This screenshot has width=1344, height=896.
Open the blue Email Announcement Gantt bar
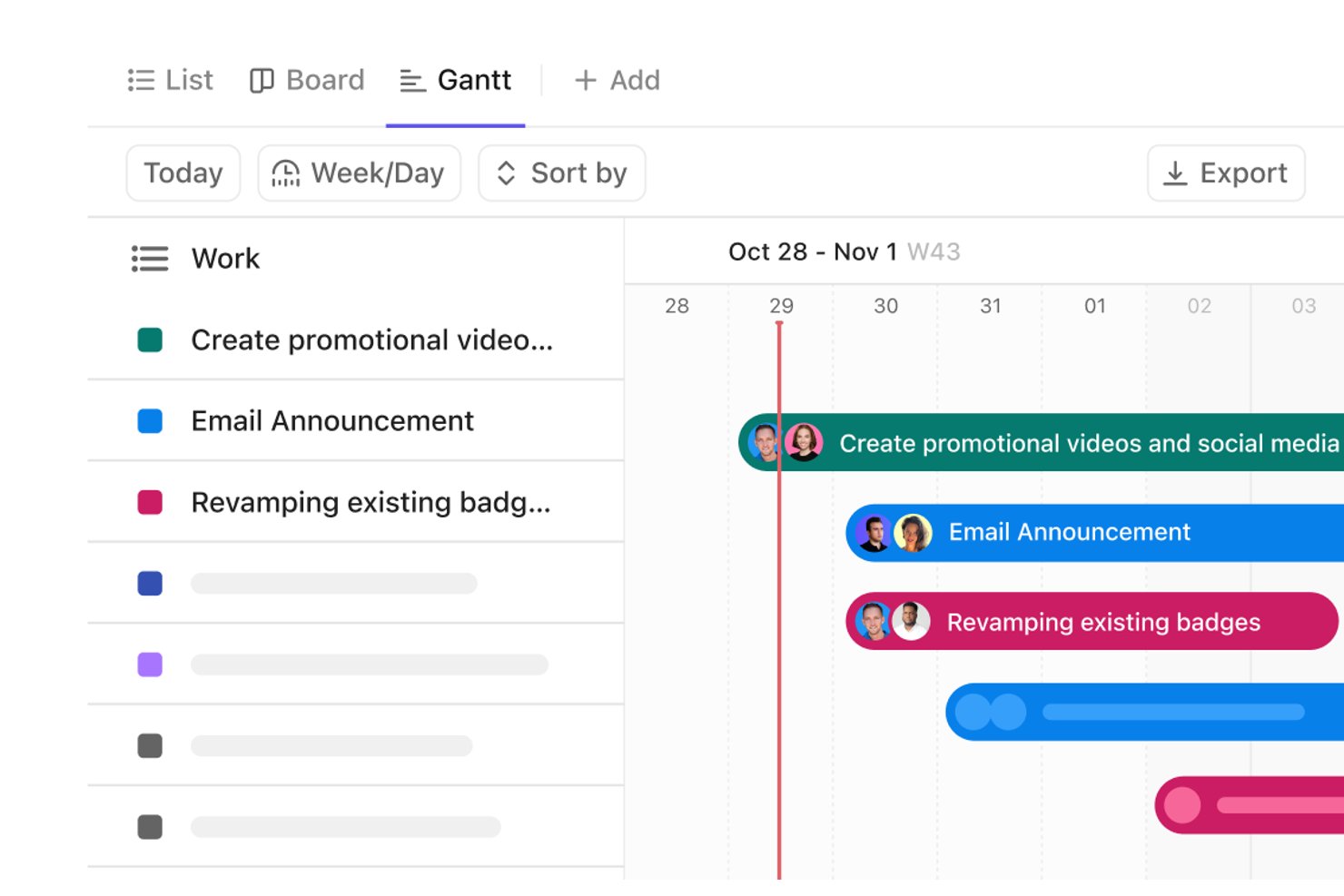pos(1094,532)
